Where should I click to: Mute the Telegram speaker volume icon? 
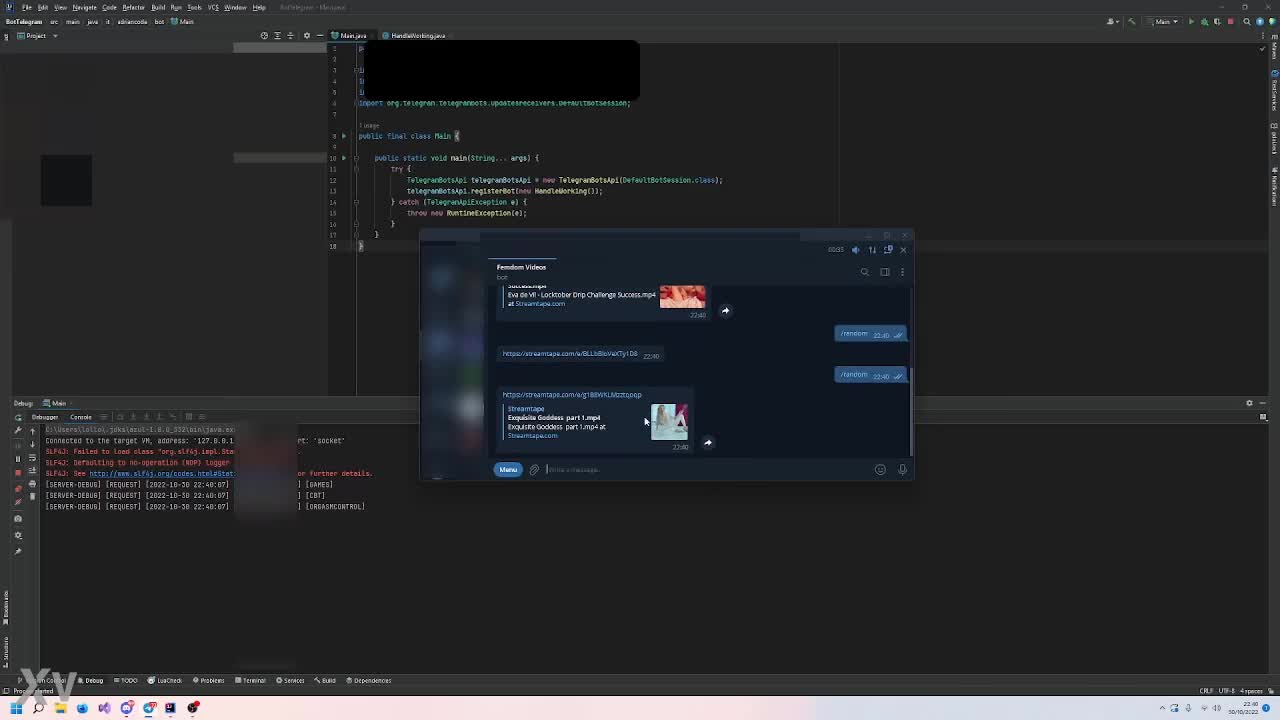pyautogui.click(x=855, y=250)
